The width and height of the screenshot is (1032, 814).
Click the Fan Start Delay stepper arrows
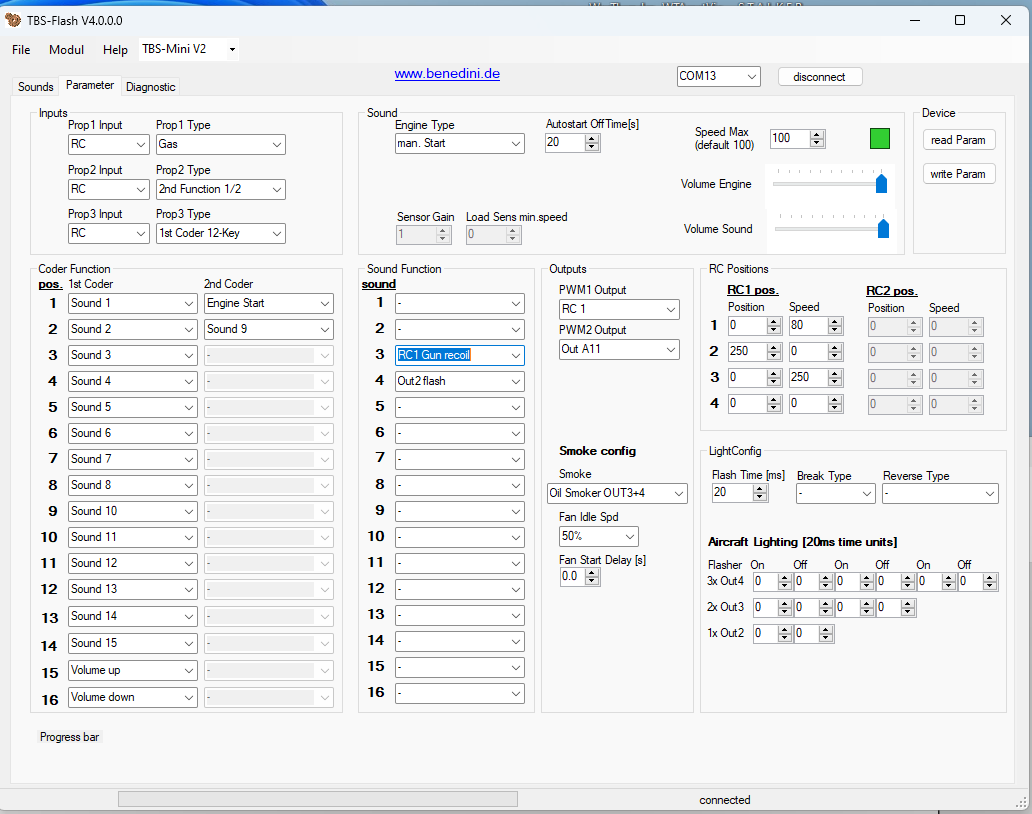(x=592, y=576)
